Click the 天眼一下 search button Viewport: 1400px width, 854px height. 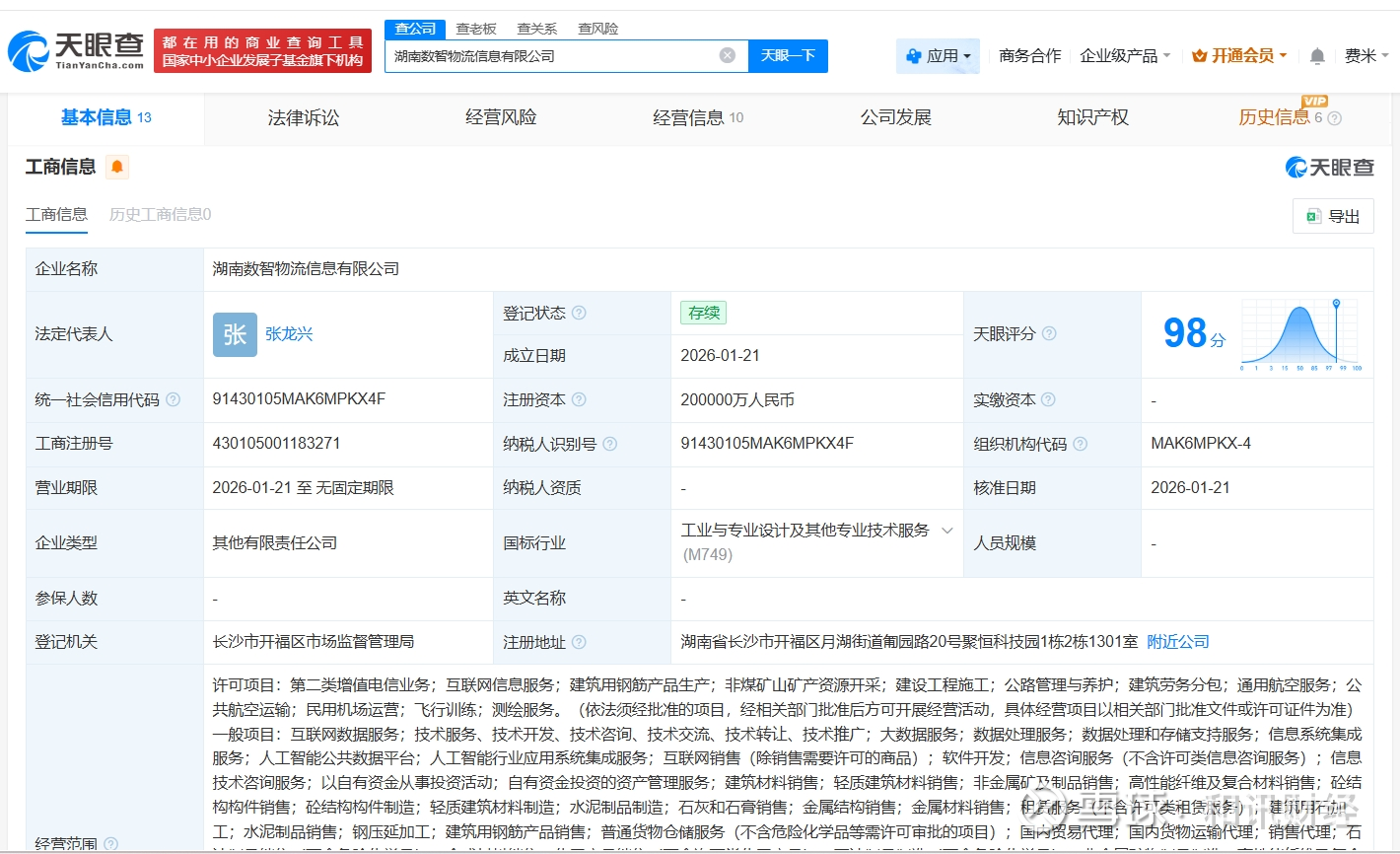point(788,55)
